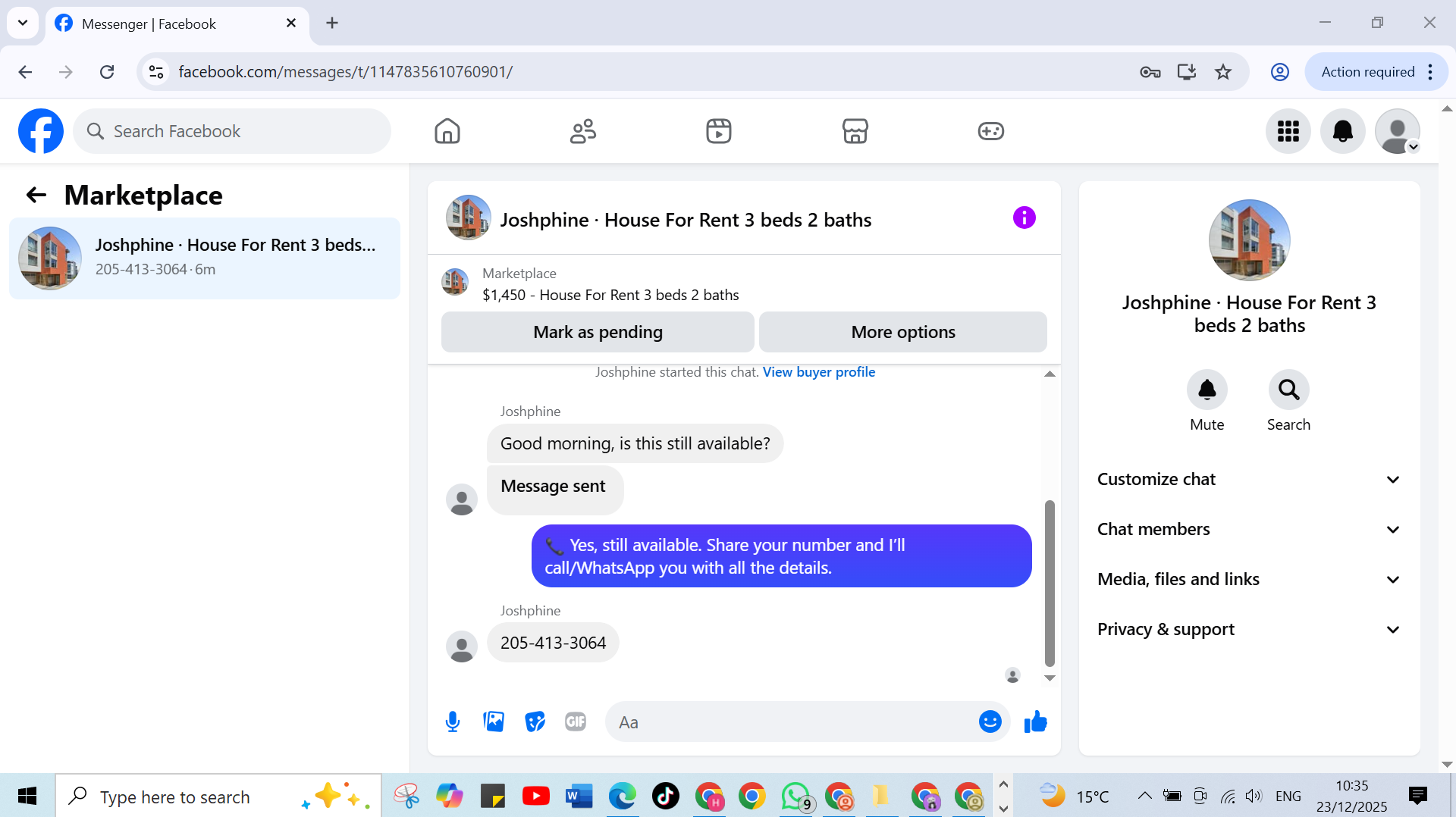Click the listing profile picture in right panel

[x=1249, y=240]
